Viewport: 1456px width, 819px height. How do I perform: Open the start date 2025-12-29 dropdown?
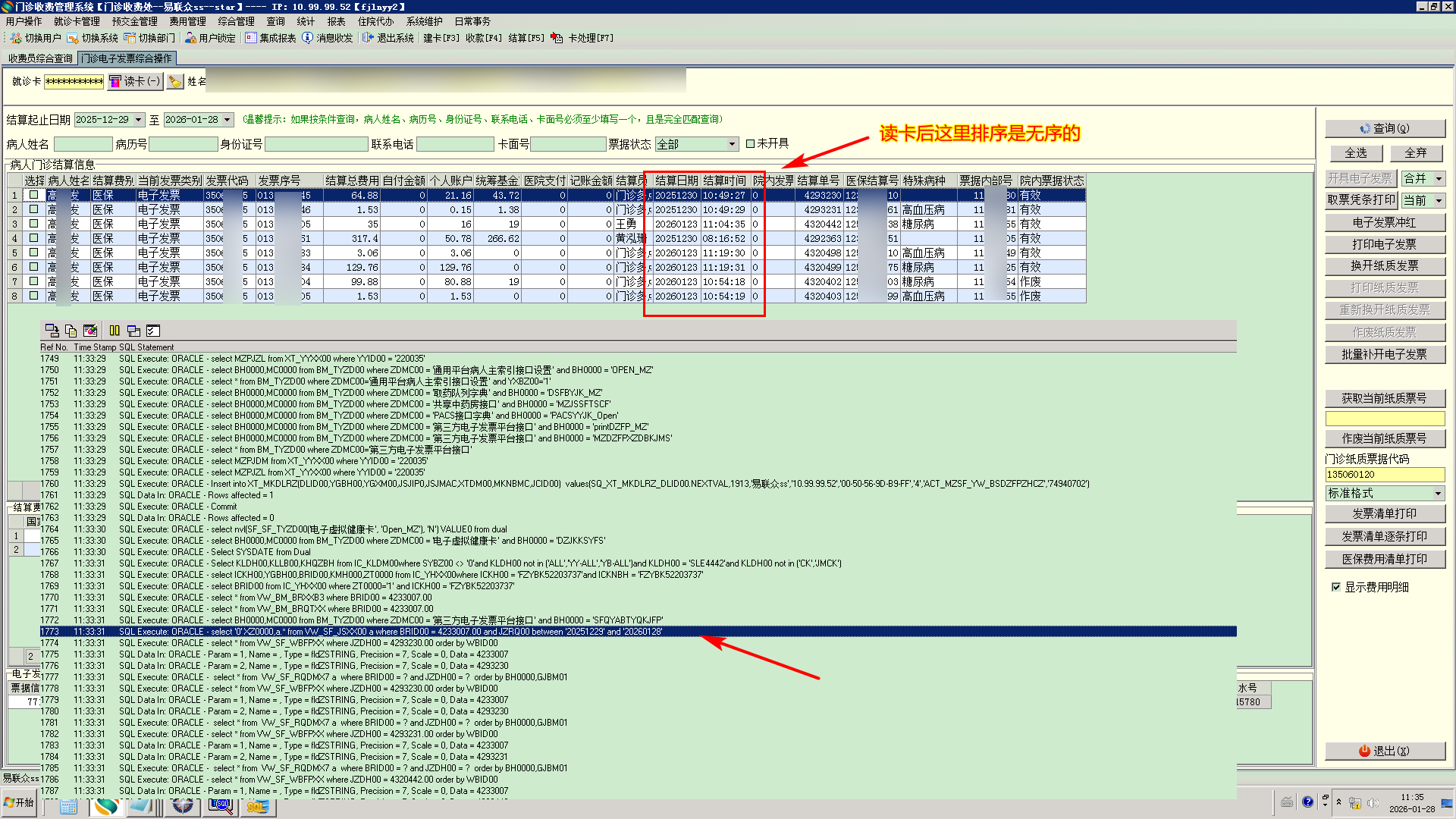(x=139, y=120)
